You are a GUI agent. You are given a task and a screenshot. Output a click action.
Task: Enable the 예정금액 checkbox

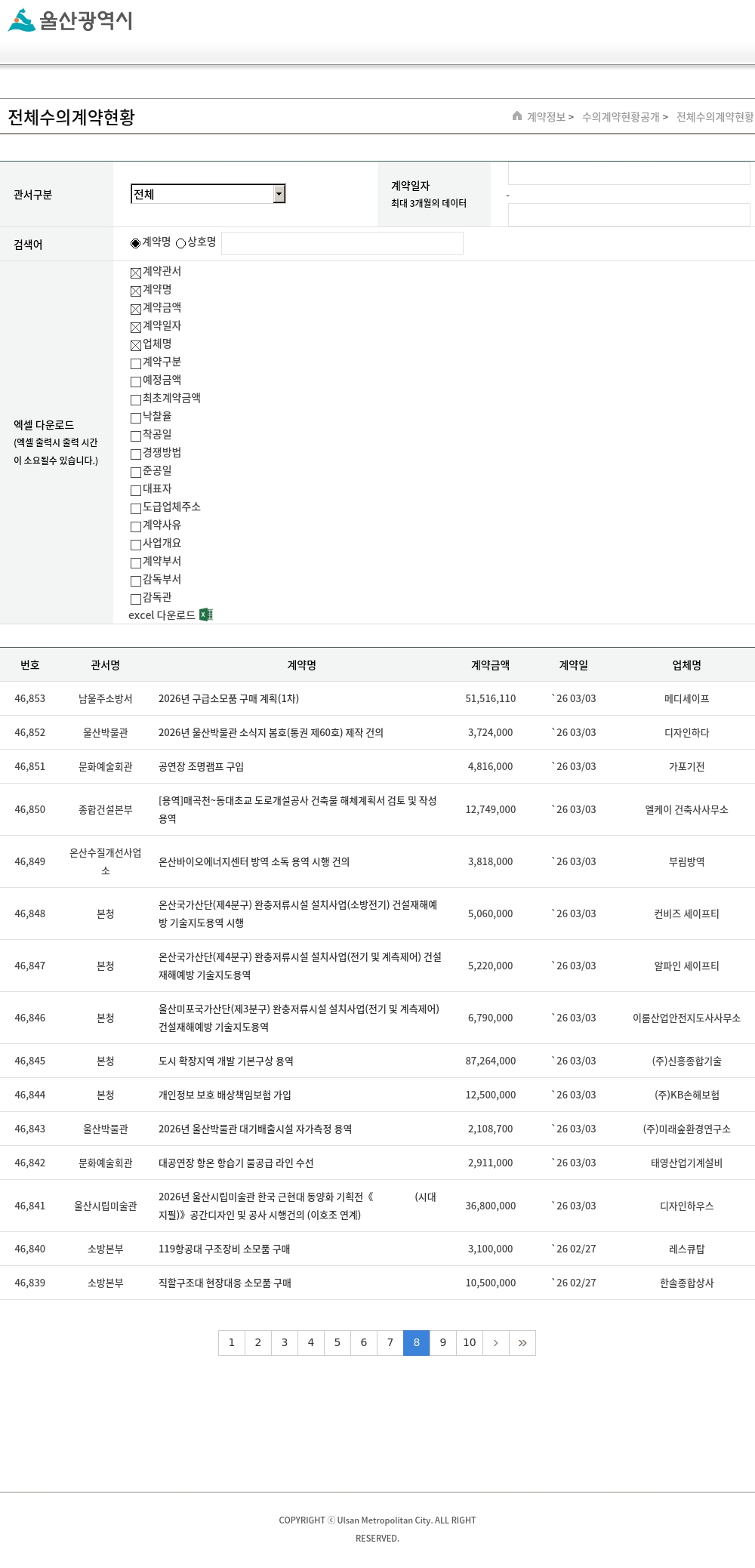click(136, 382)
